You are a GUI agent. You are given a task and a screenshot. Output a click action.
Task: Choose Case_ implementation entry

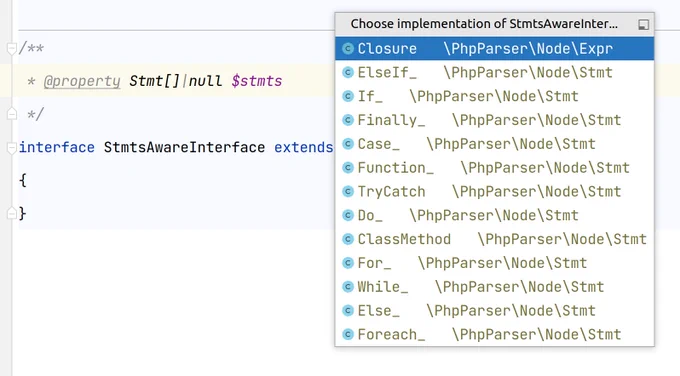pyautogui.click(x=494, y=144)
